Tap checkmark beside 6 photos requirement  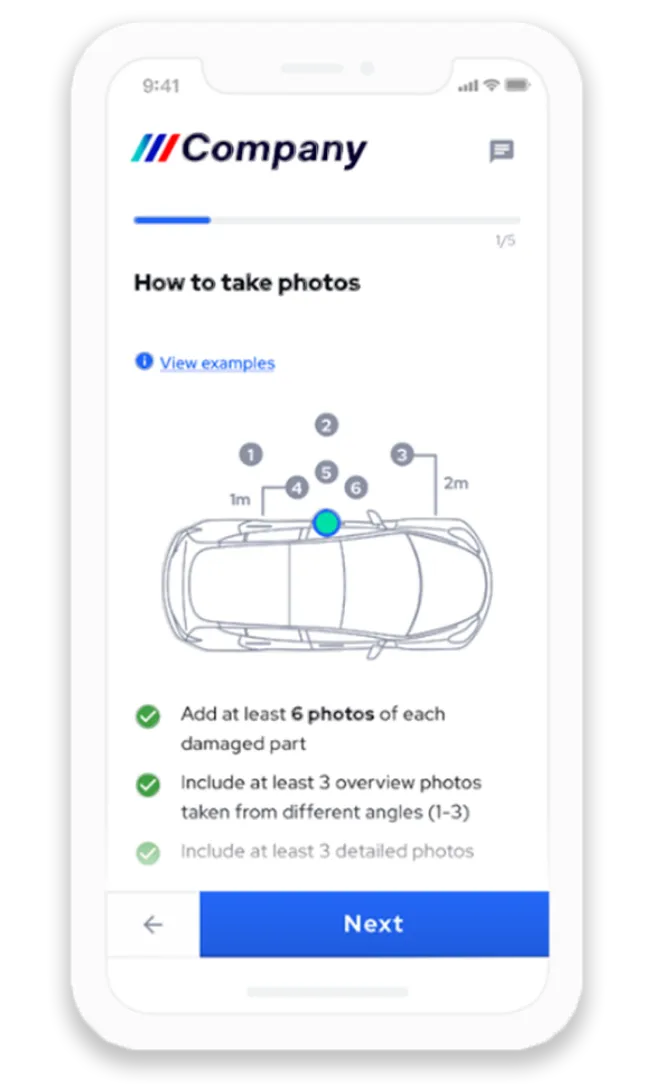147,716
